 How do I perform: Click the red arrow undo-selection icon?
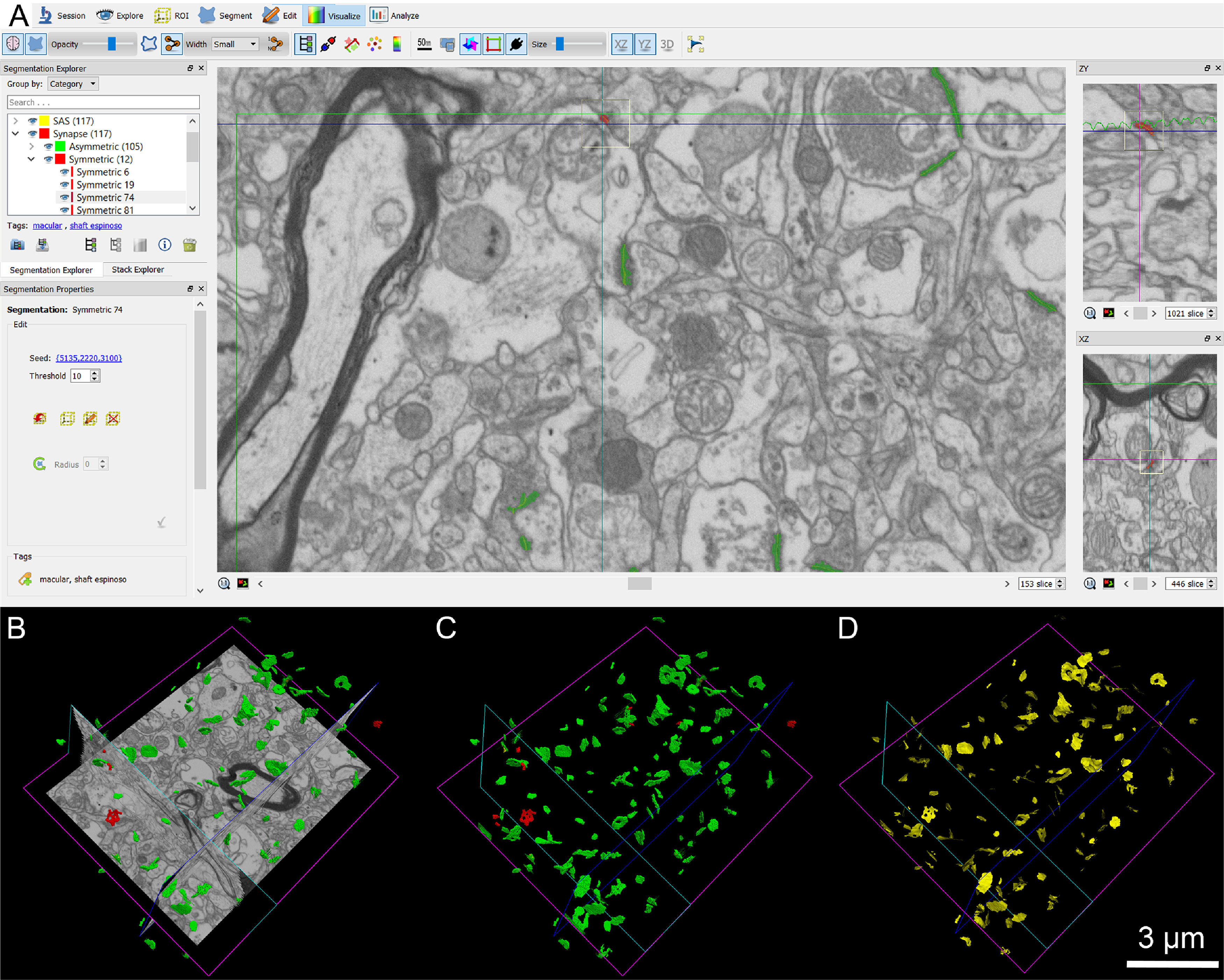point(39,418)
